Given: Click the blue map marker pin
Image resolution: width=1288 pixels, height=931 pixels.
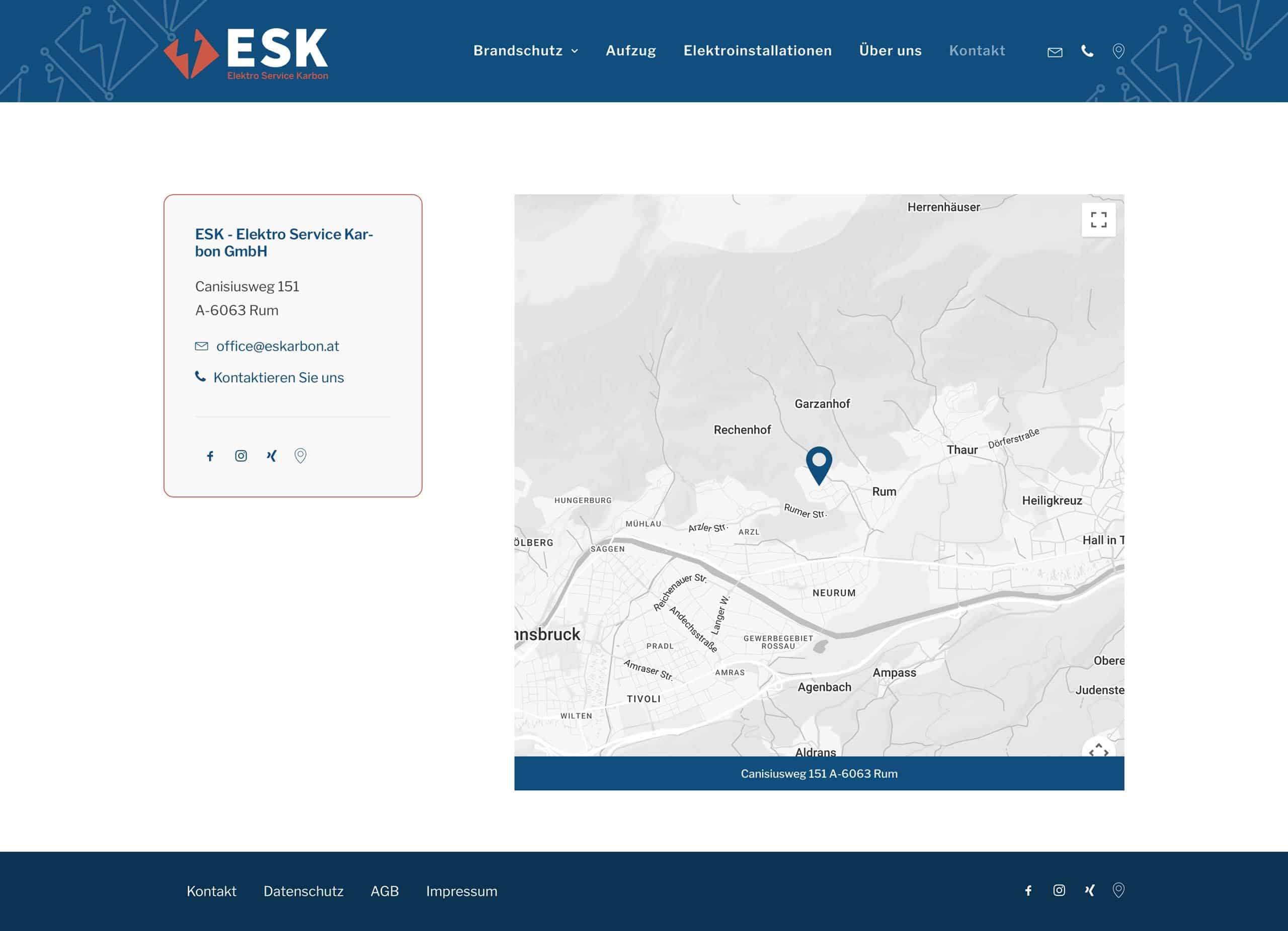Looking at the screenshot, I should coord(819,466).
